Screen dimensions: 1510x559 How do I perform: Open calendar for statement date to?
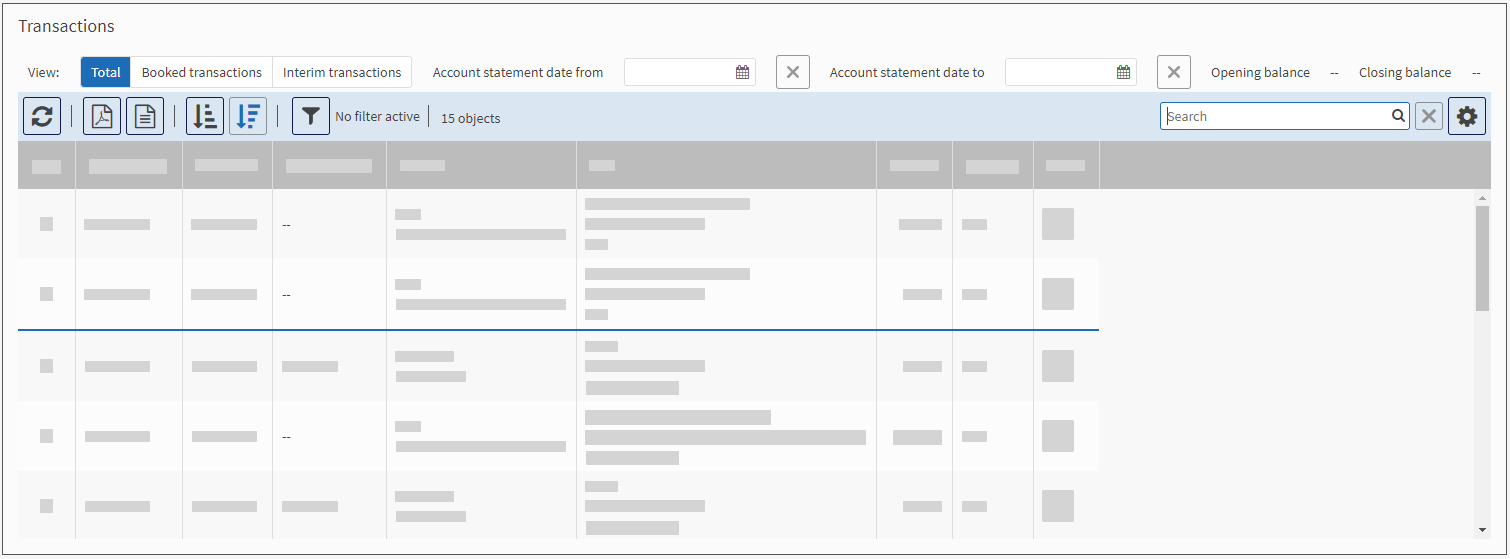(x=1123, y=72)
